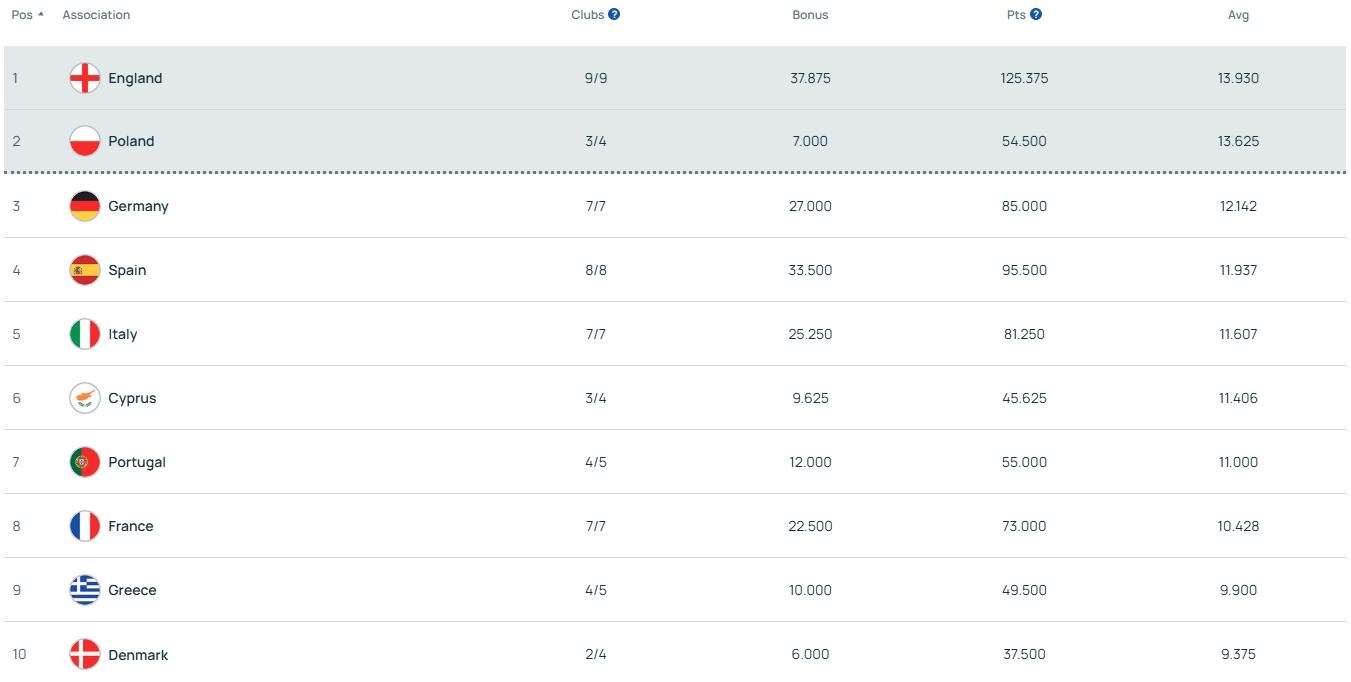
Task: Click the Denmark flag icon
Action: [85, 655]
